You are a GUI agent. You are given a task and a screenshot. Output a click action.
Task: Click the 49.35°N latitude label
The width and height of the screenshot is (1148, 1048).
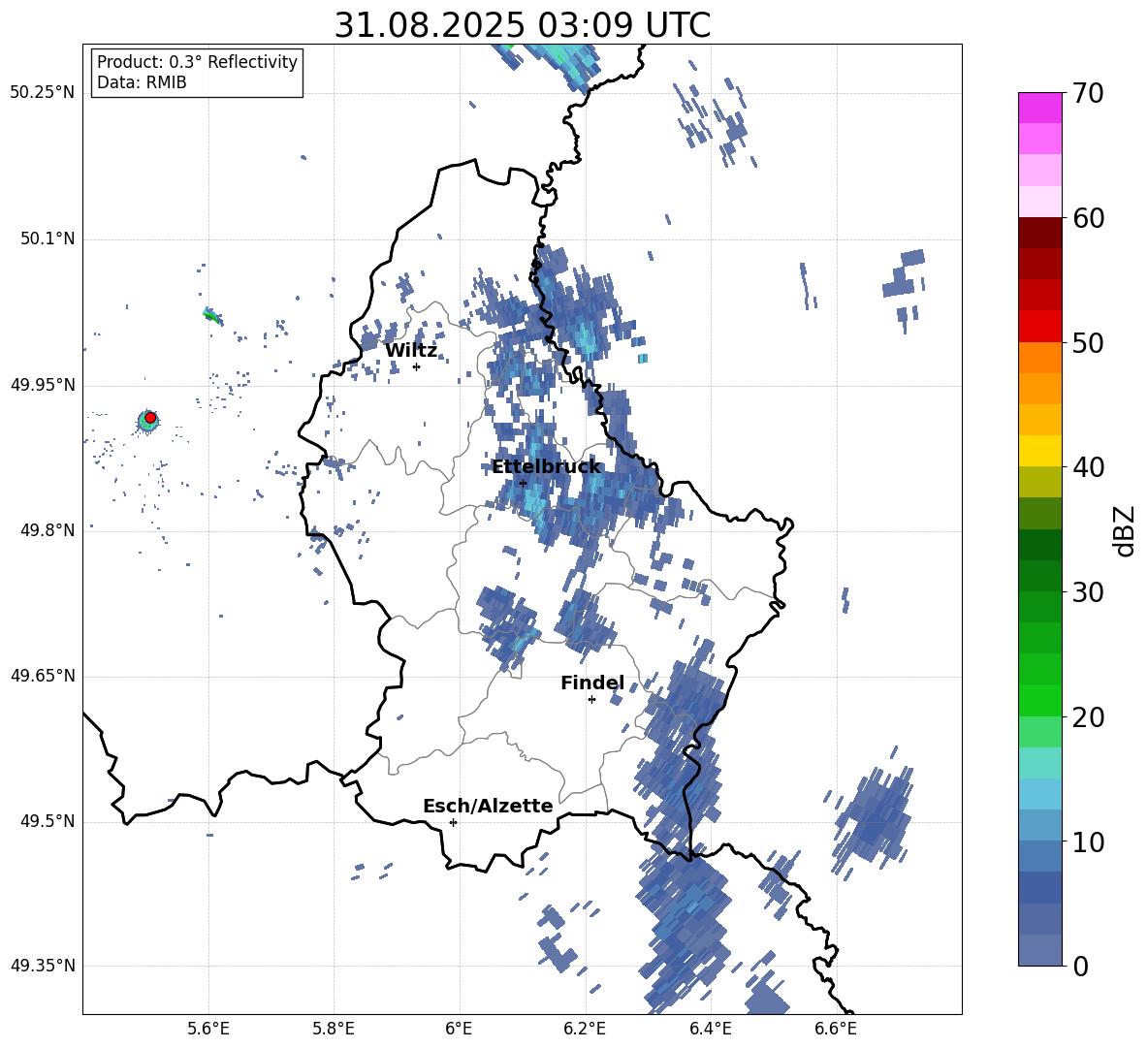(x=43, y=966)
